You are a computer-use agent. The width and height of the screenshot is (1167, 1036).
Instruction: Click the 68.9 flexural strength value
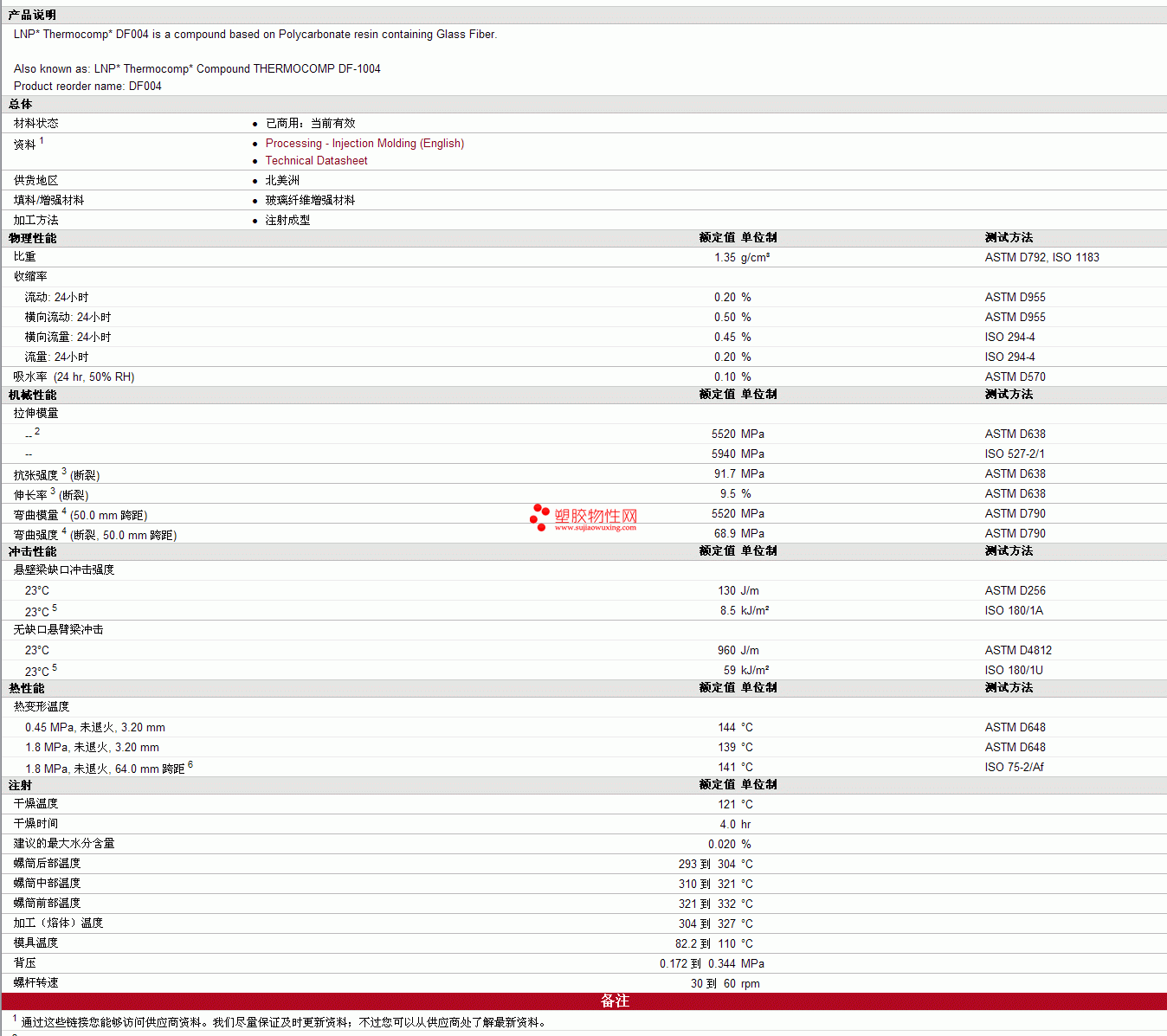725,534
